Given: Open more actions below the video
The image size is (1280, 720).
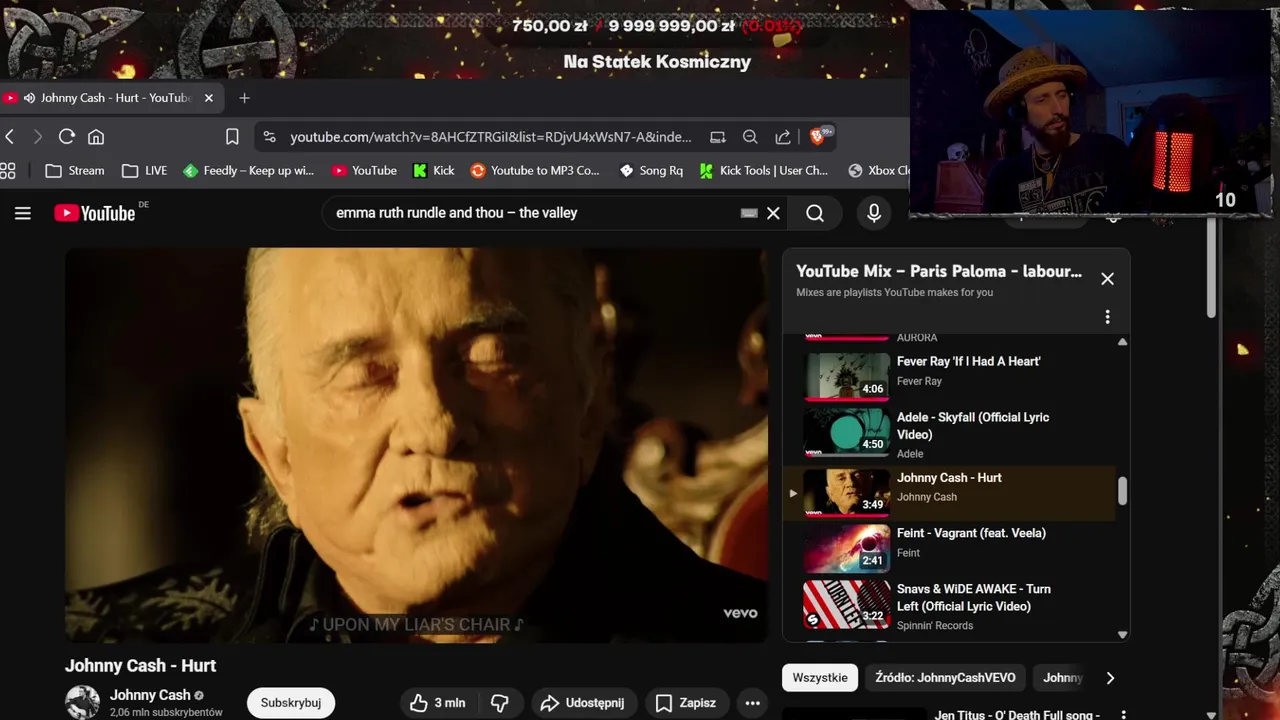Looking at the screenshot, I should 753,703.
